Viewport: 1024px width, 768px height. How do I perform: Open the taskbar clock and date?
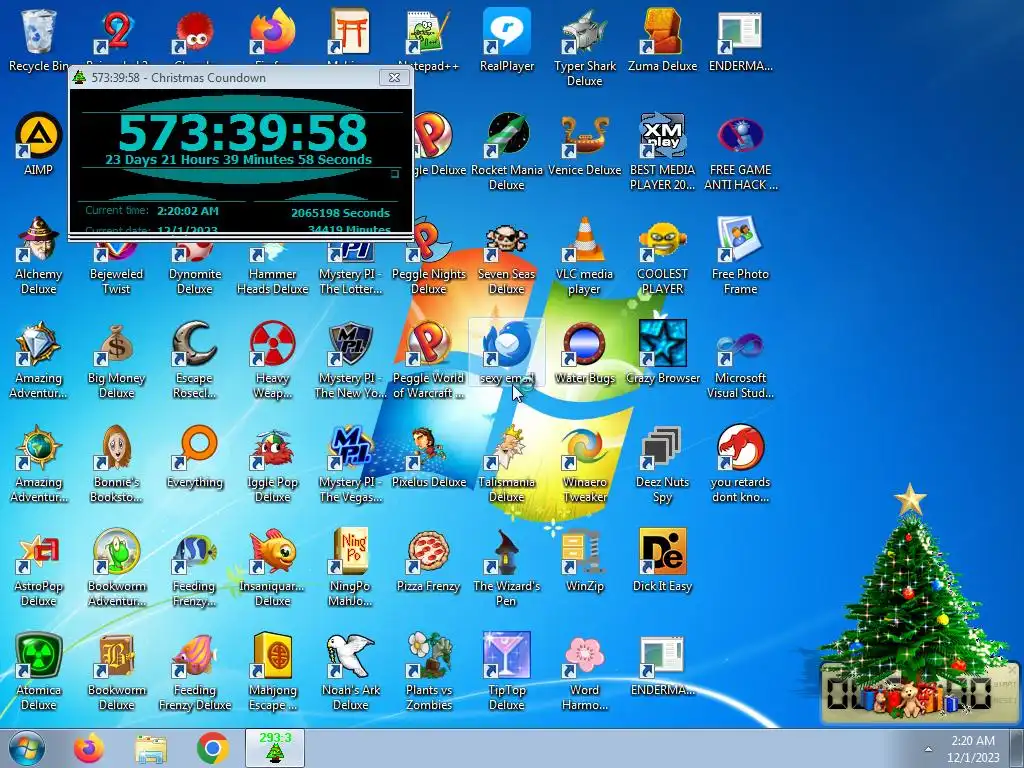[973, 749]
